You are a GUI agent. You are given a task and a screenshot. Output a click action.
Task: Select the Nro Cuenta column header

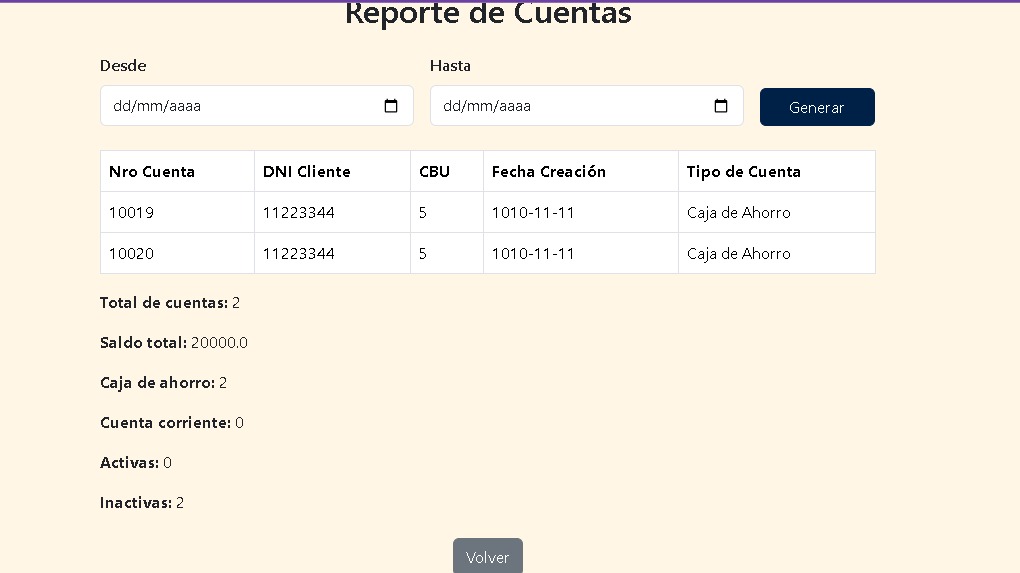point(152,172)
